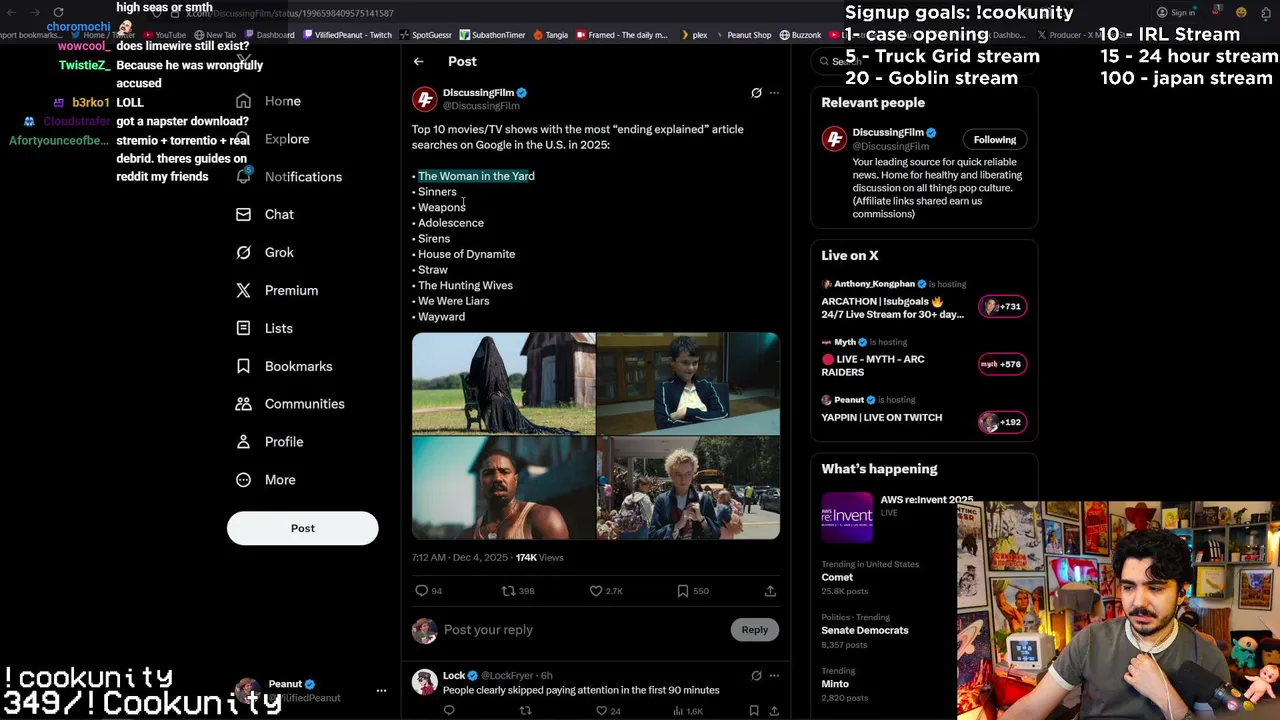The height and width of the screenshot is (720, 1280).
Task: Toggle Following button for DiscussingFilm
Action: tap(995, 140)
